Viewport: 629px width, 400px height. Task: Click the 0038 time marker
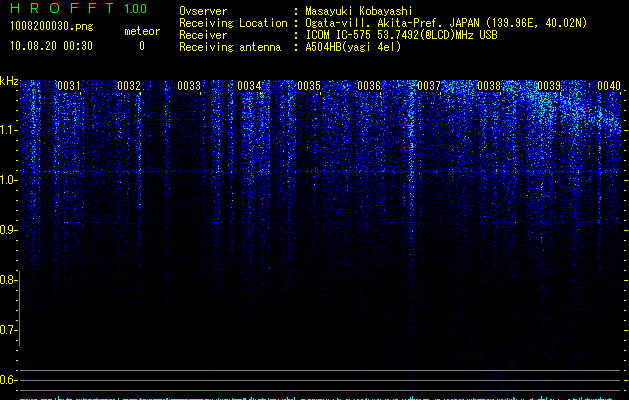click(x=489, y=86)
